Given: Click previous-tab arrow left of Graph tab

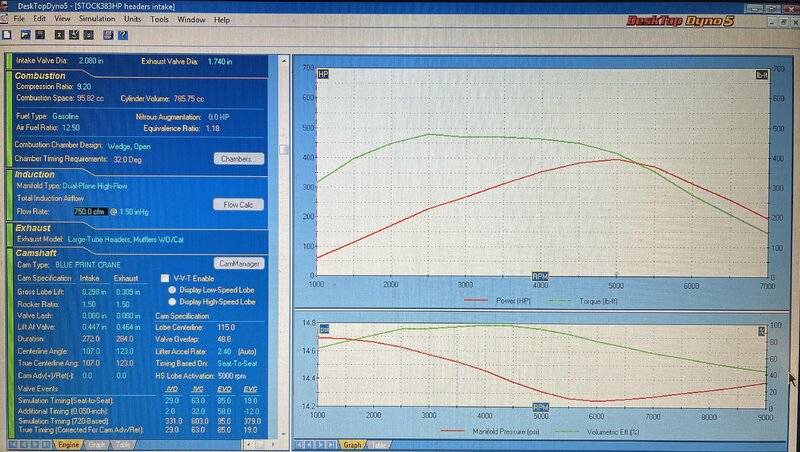Looking at the screenshot, I should point(310,445).
